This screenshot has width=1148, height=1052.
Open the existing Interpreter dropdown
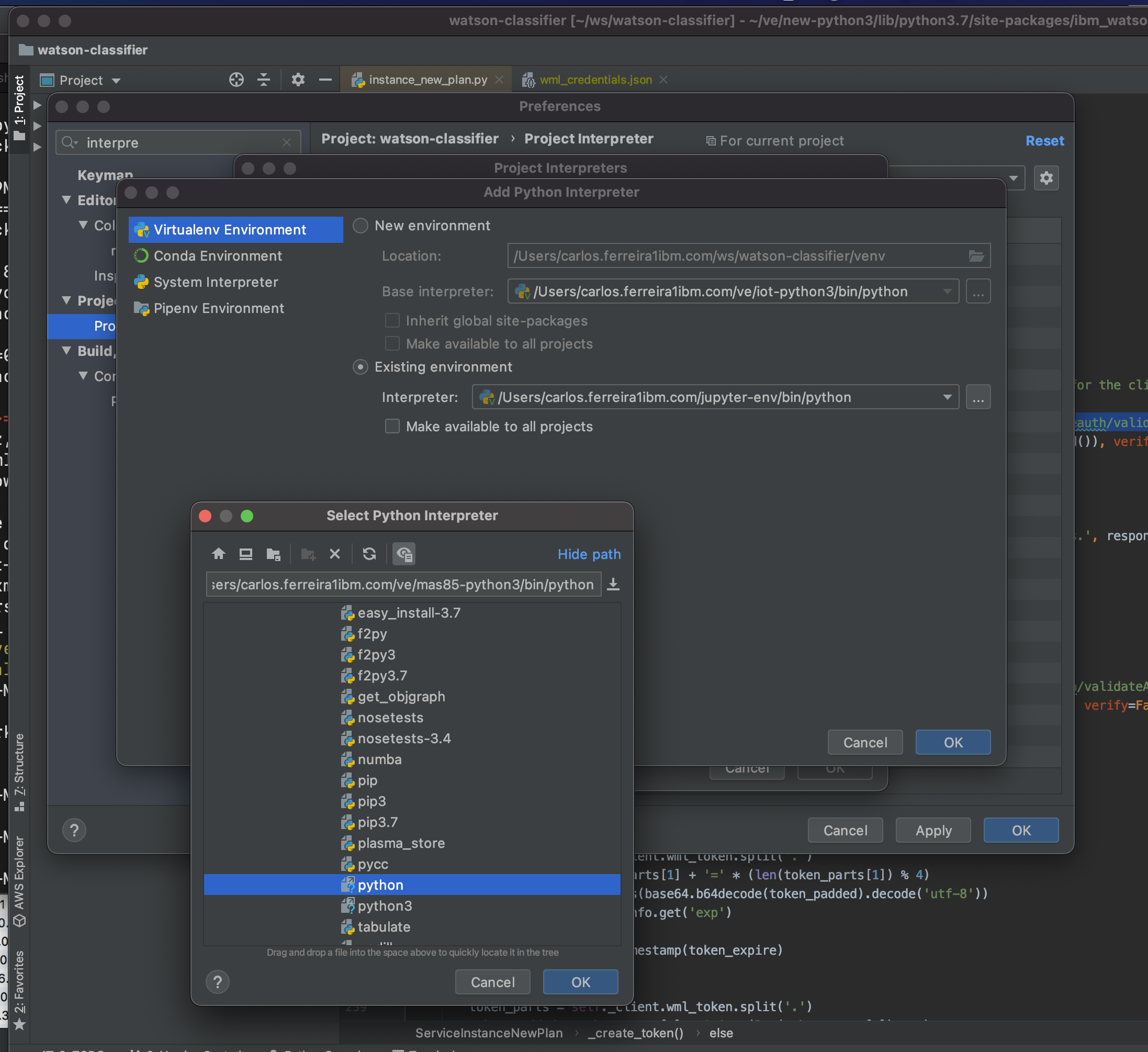coord(947,397)
